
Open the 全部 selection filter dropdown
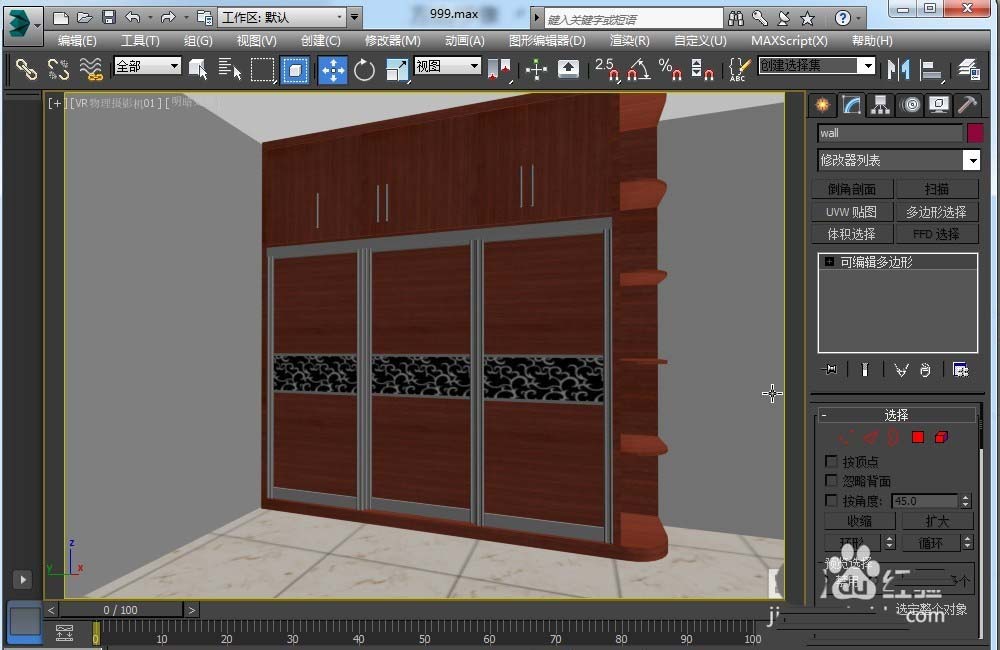[148, 66]
